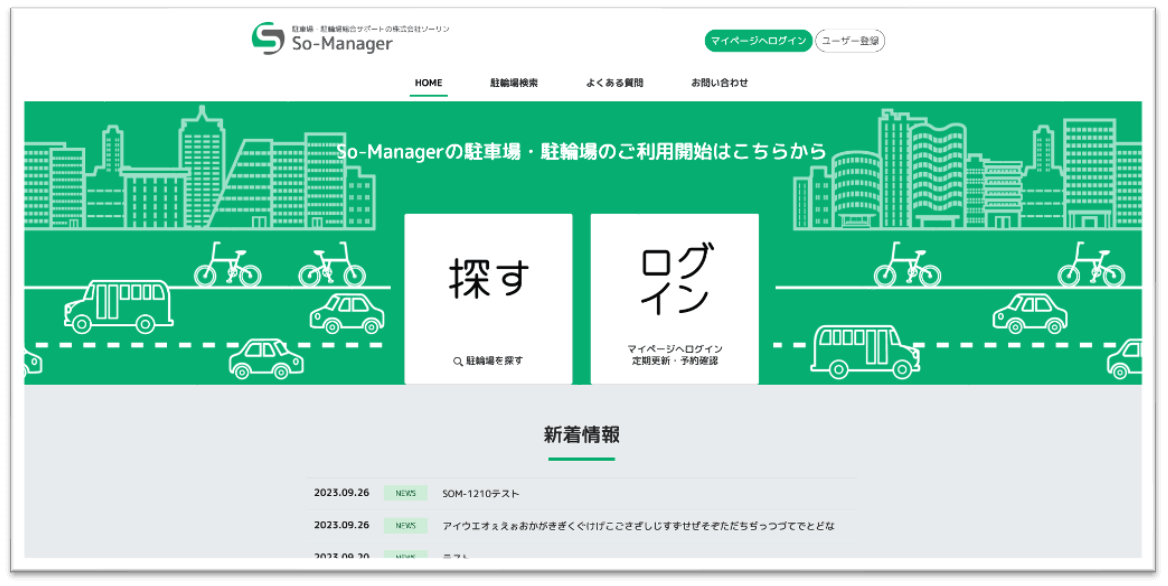This screenshot has width=1168, height=586.
Task: Click the マイページへログイン 定期更新・予約確認 caption
Action: [674, 354]
